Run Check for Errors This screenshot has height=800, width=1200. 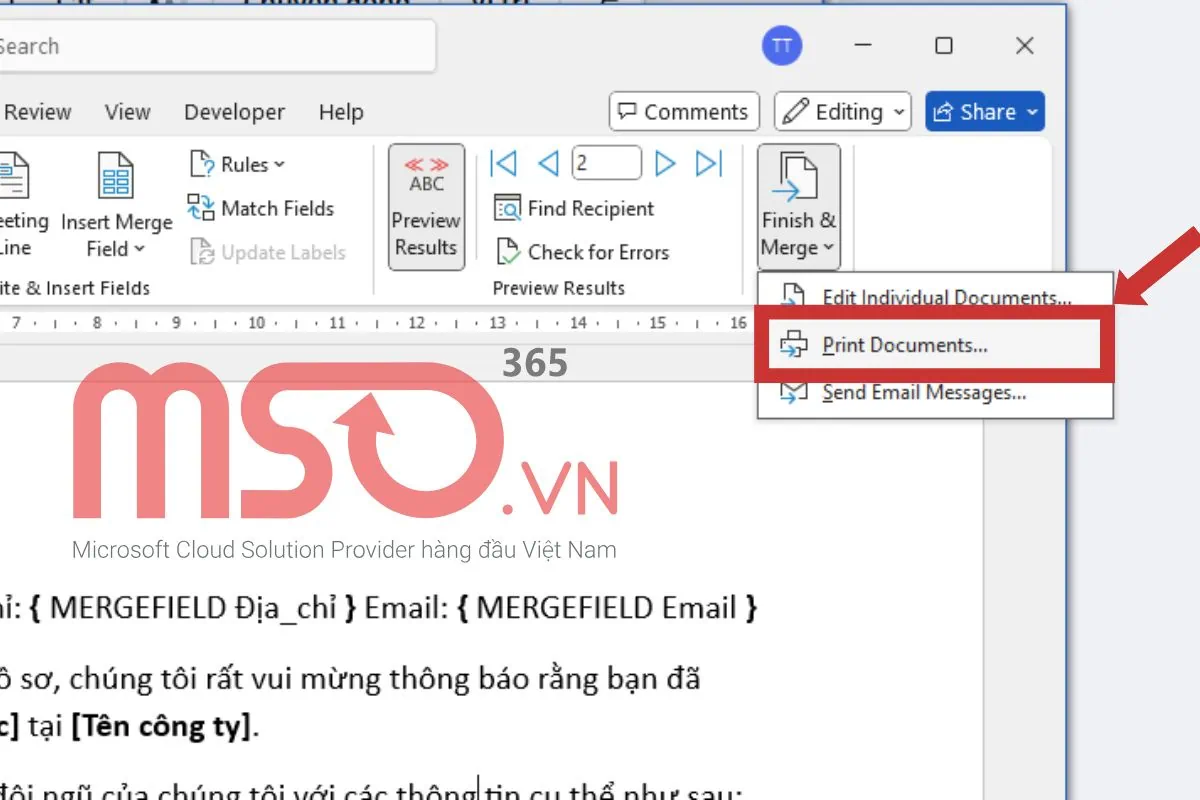583,252
